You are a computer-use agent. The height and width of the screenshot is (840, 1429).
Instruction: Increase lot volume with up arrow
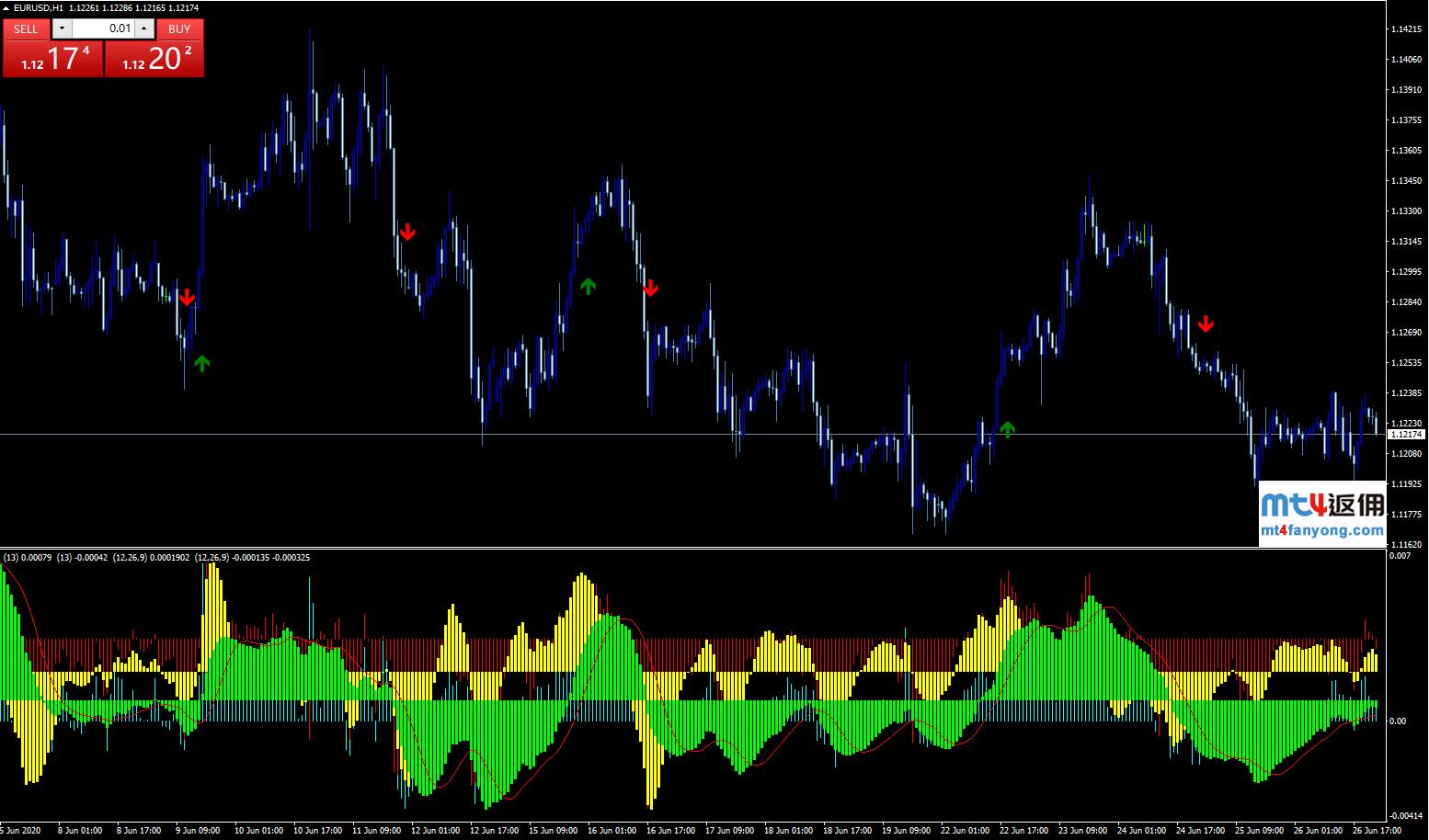(x=144, y=28)
